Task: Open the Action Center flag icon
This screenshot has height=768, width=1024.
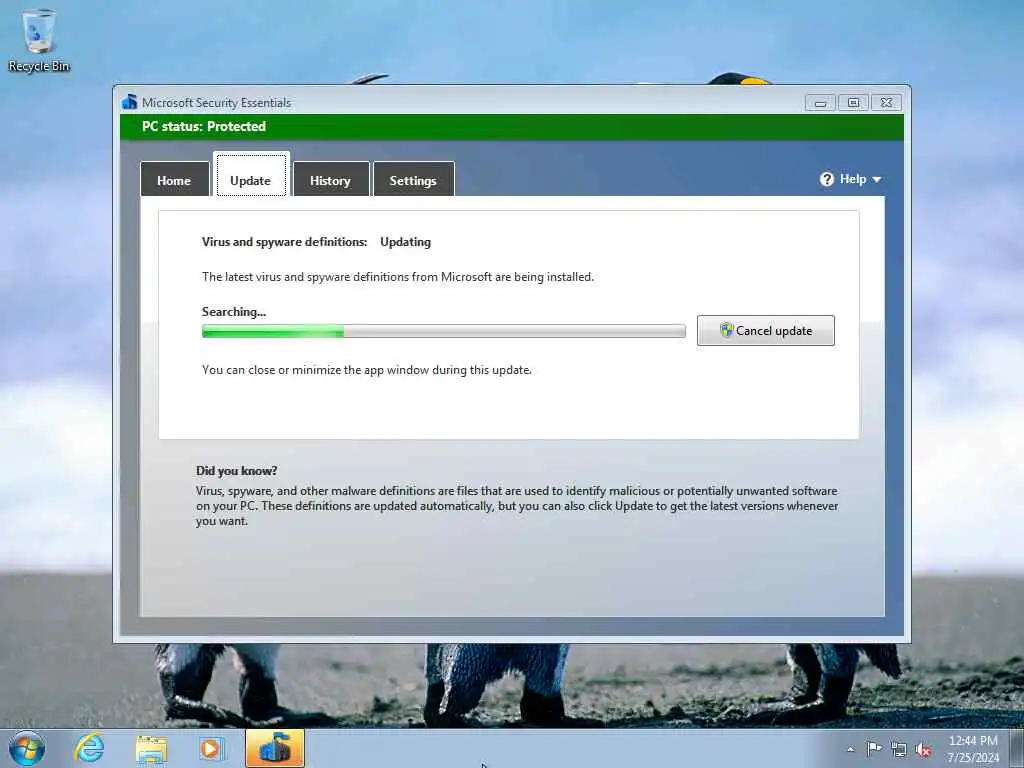Action: [x=874, y=749]
